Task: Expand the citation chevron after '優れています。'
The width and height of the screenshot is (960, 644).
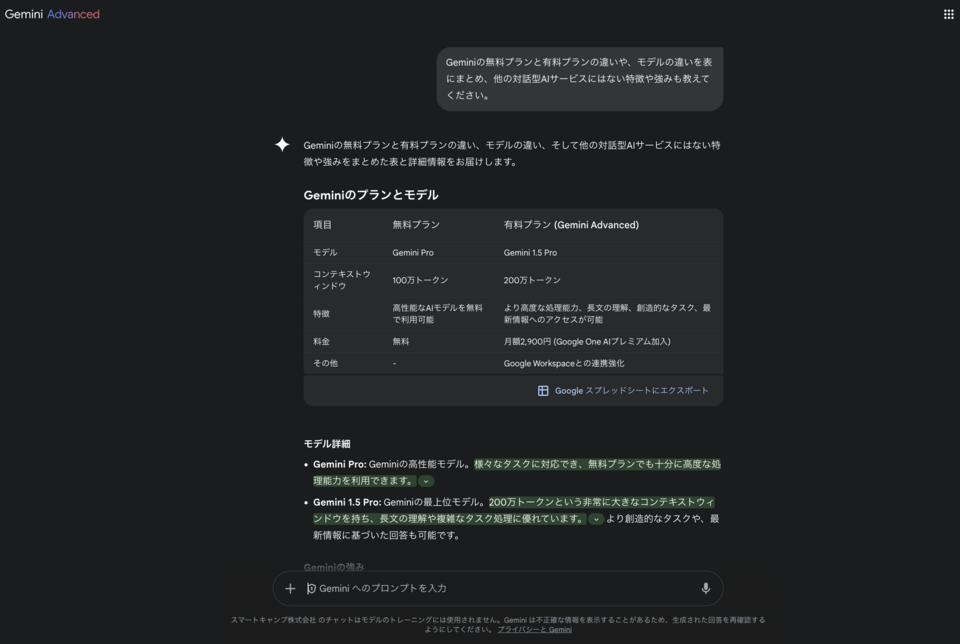Action: (594, 519)
